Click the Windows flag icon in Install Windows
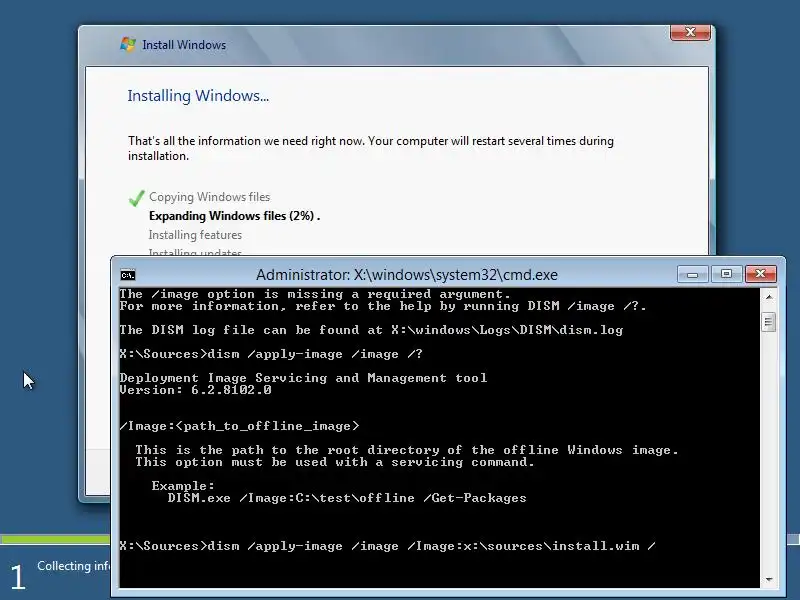 pyautogui.click(x=128, y=44)
